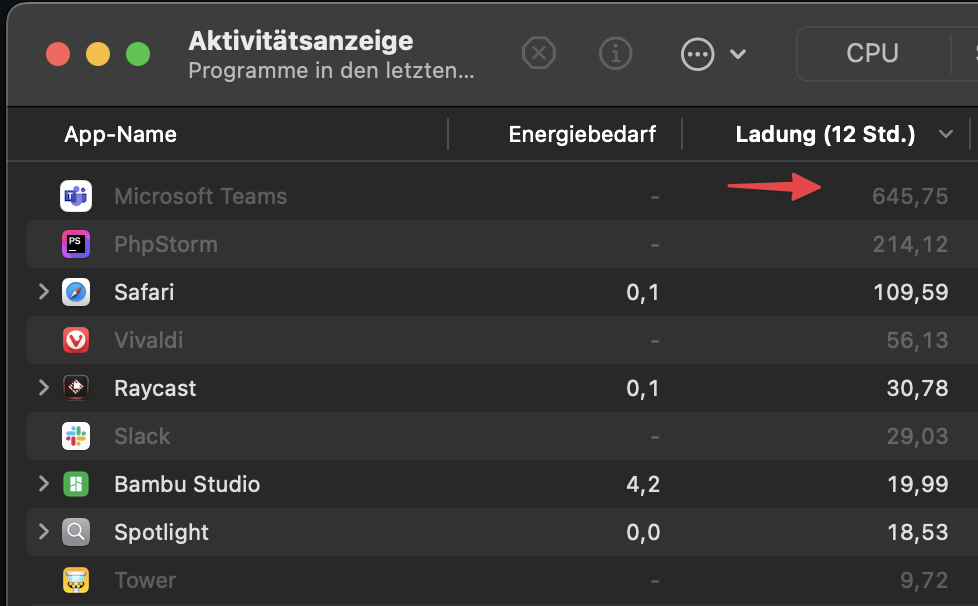Click the Vivaldi app icon
This screenshot has width=978, height=606.
pos(76,340)
